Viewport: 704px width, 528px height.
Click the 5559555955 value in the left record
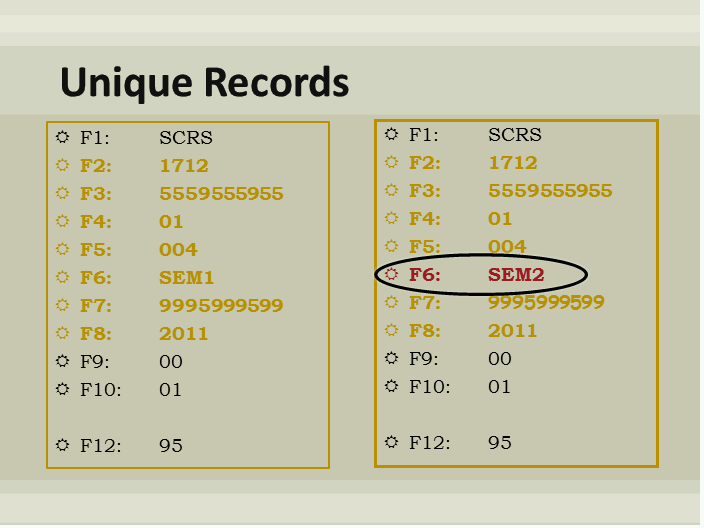(x=221, y=194)
